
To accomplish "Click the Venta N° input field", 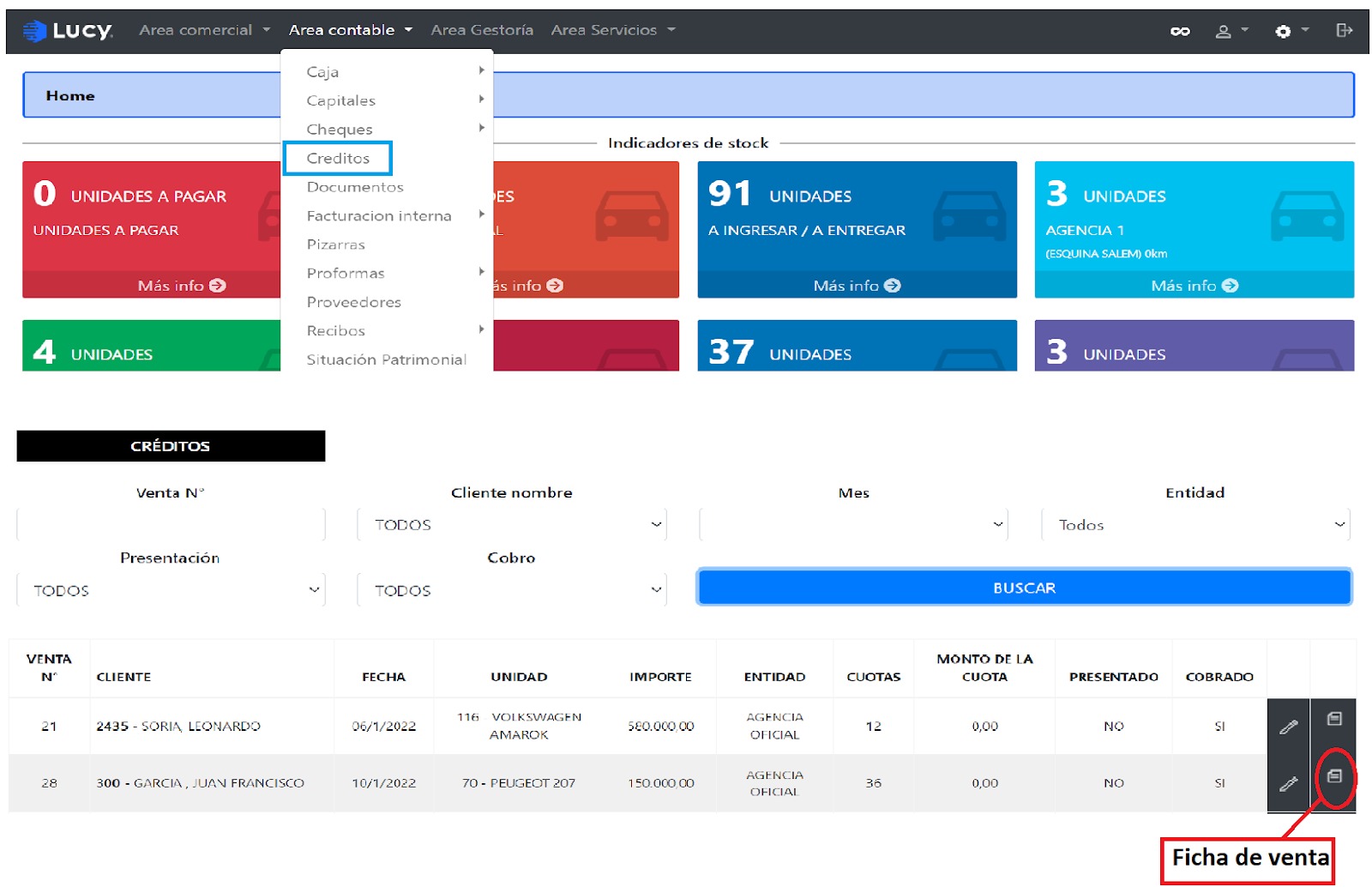I will 171,525.
